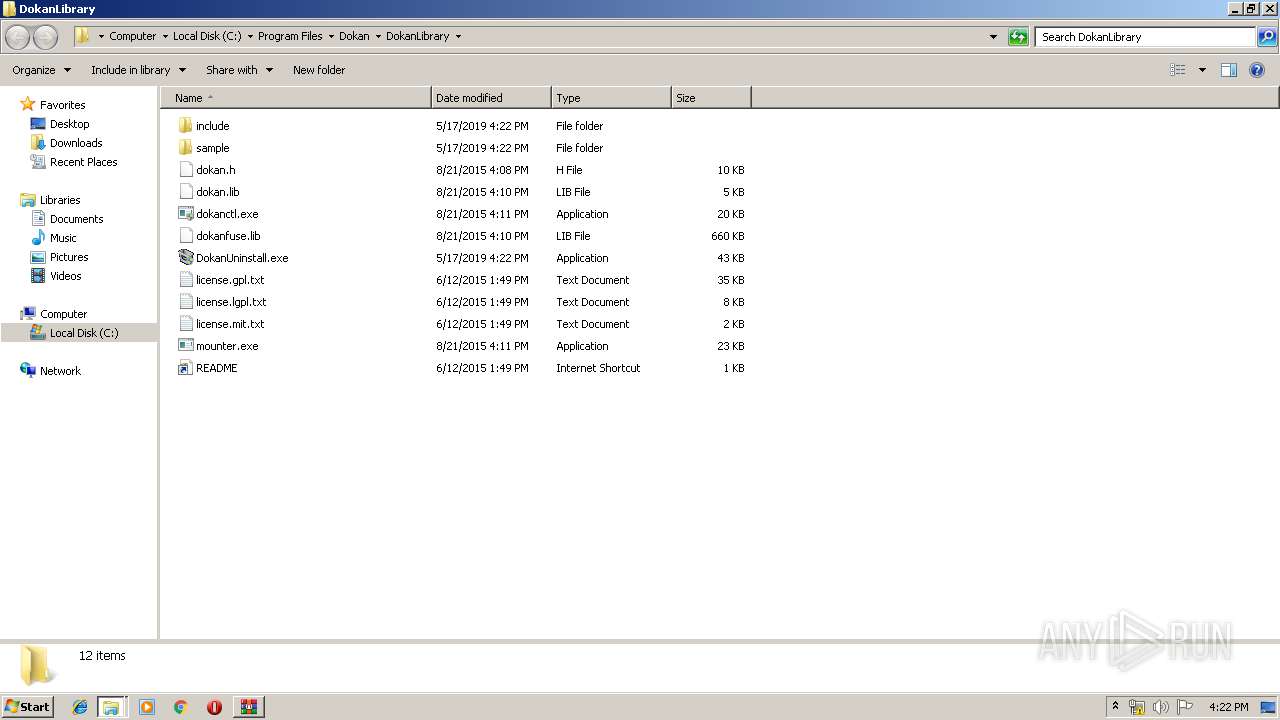Expand the Program Files breadcrumb arrow

(331, 37)
